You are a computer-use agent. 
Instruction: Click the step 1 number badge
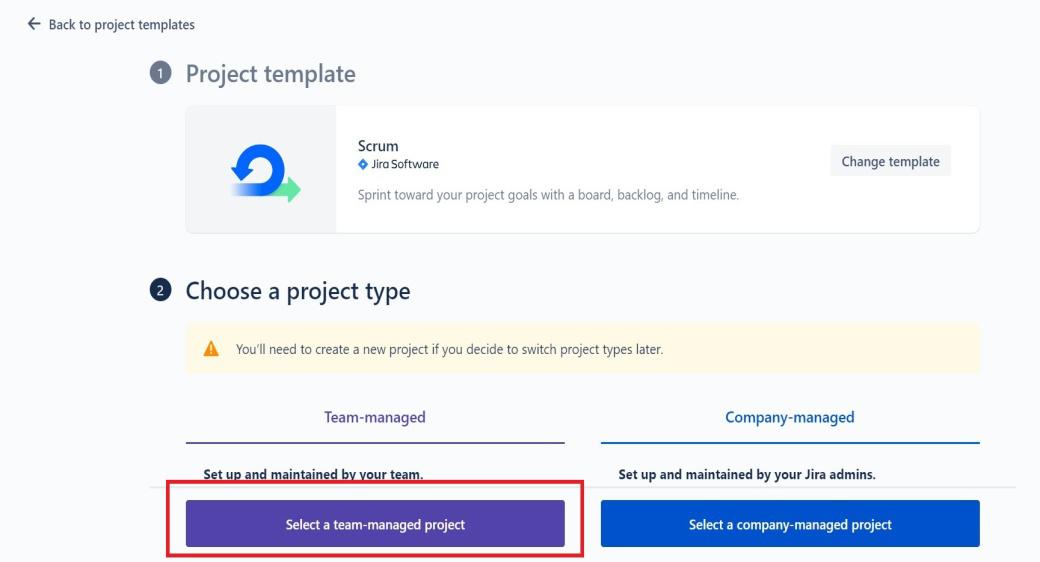(x=160, y=75)
